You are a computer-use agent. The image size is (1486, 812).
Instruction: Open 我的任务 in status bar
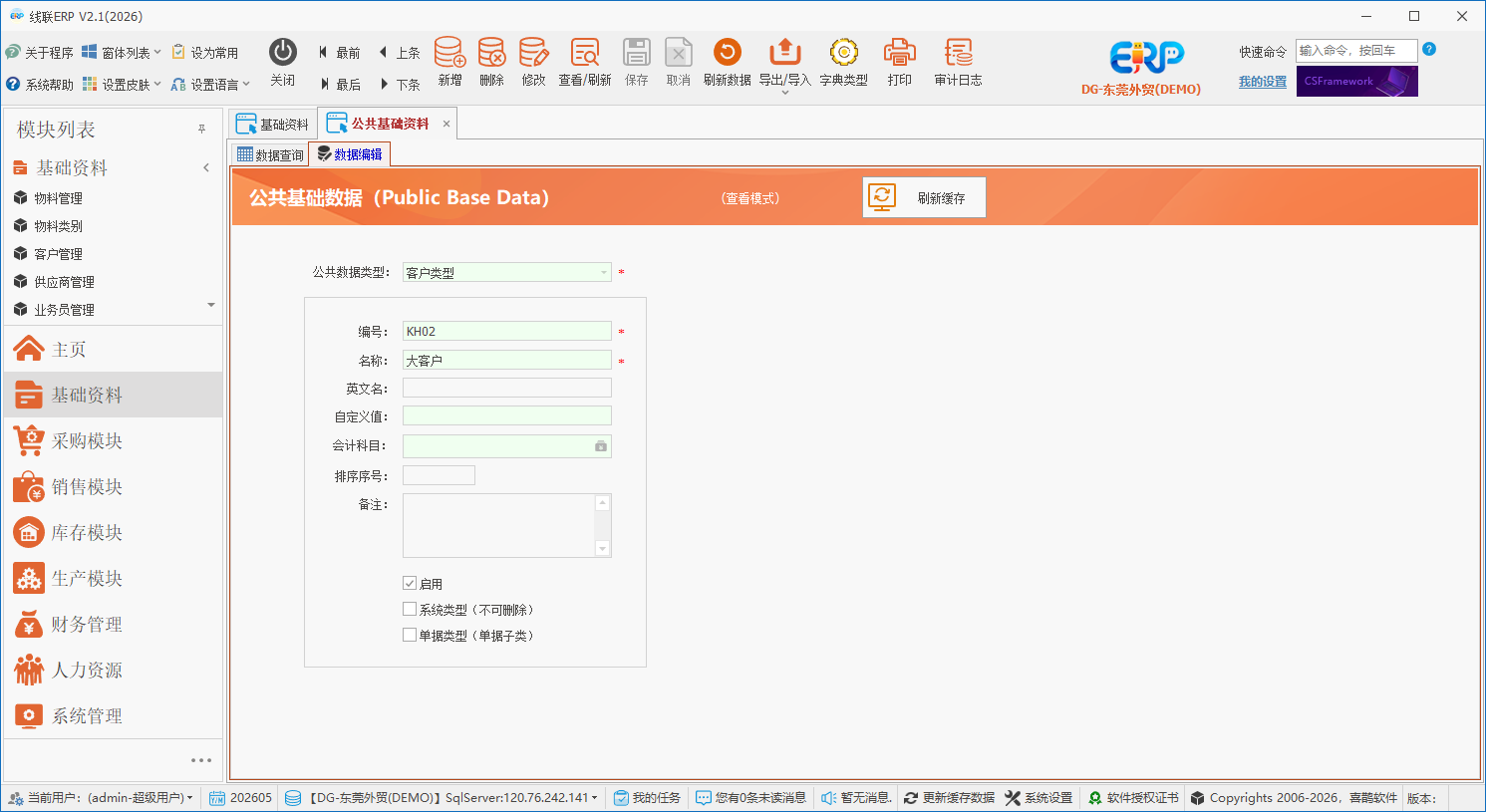(x=647, y=797)
